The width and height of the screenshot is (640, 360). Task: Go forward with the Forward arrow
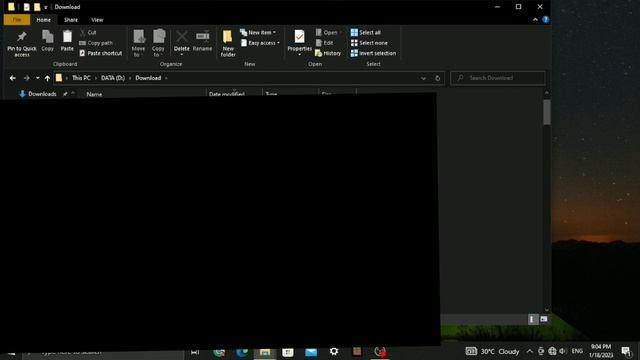27,78
